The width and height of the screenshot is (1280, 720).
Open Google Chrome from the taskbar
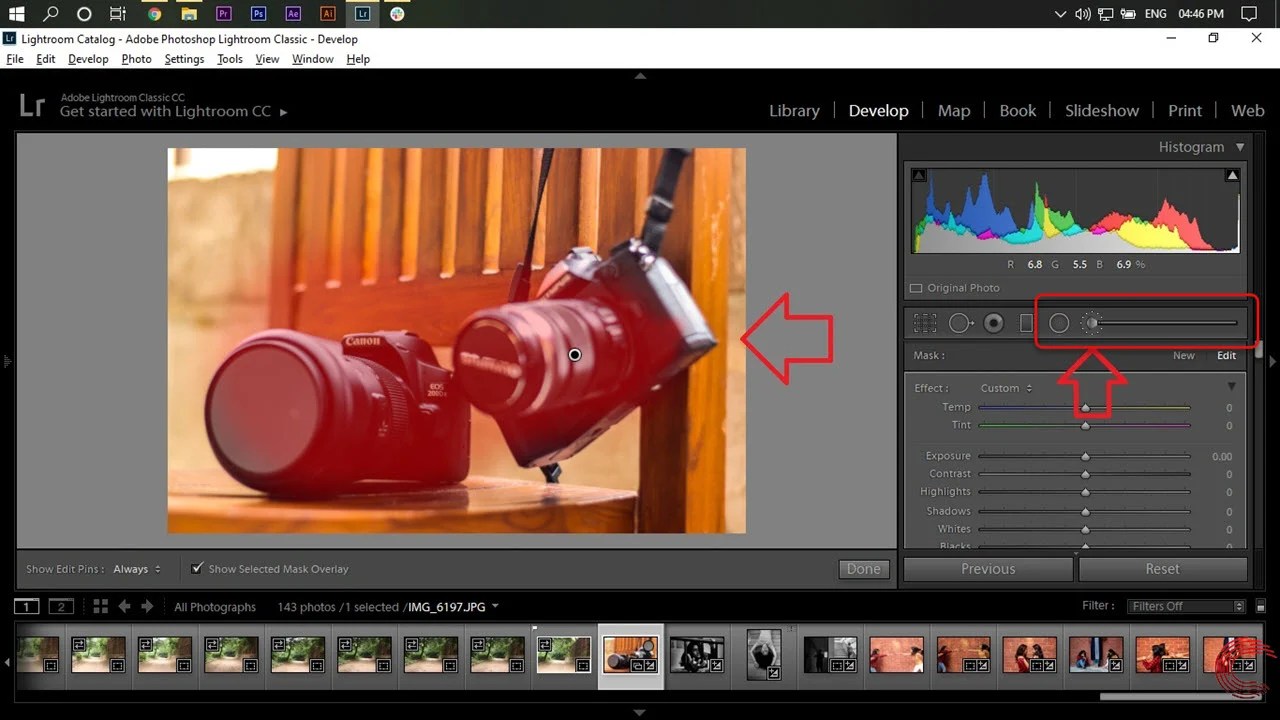pos(154,14)
